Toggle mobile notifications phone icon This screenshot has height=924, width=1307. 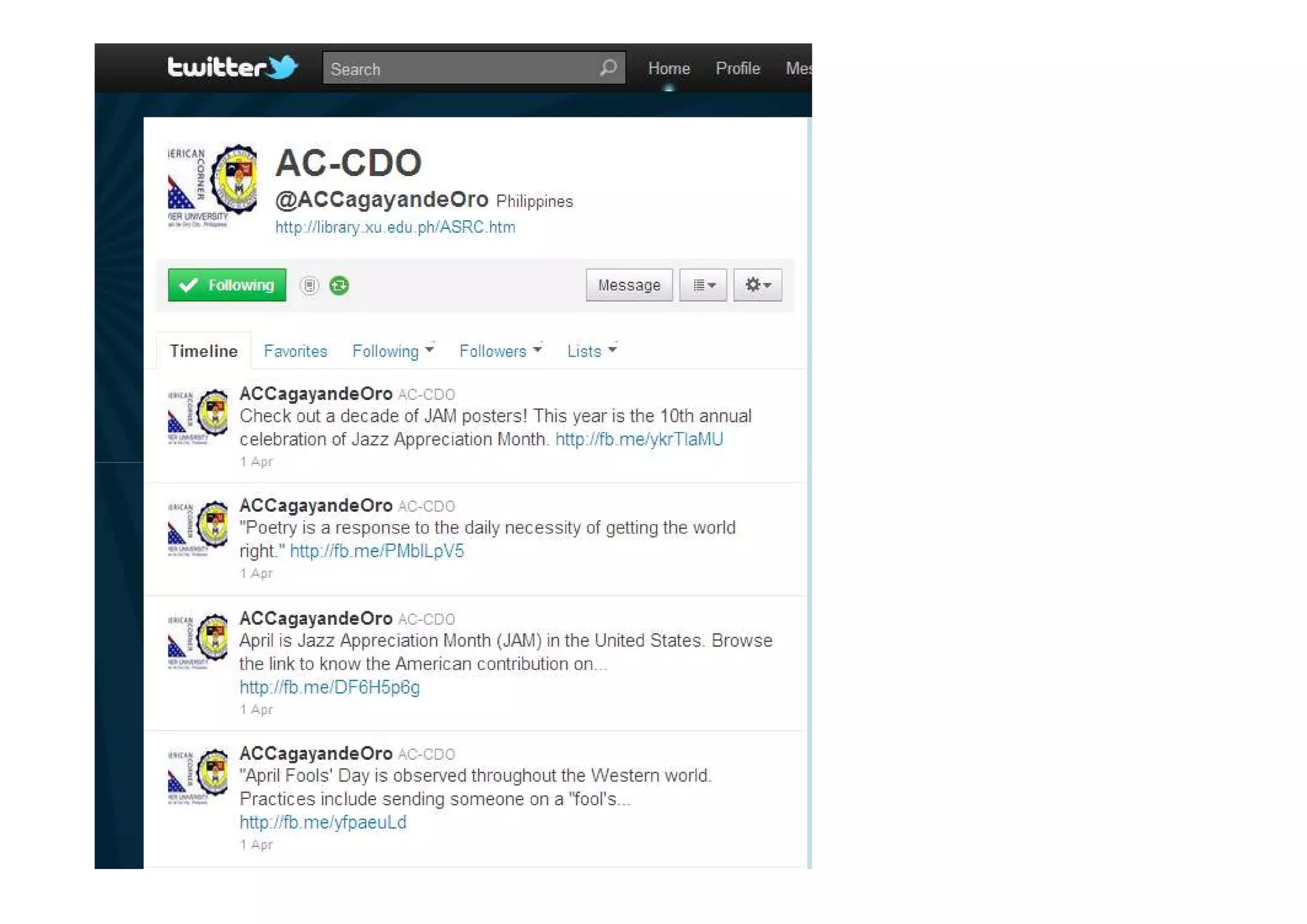(310, 285)
